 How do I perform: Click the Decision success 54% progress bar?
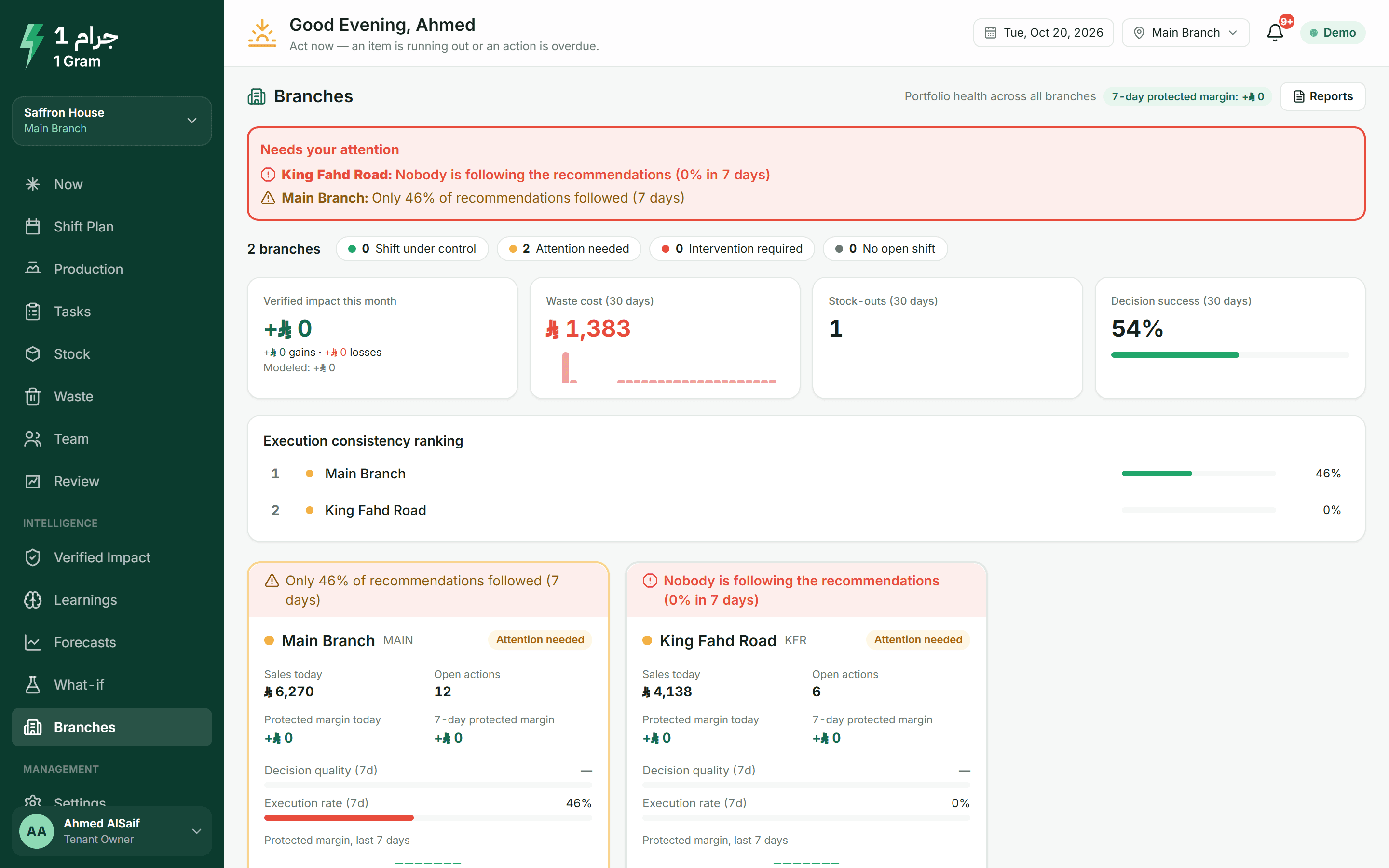click(1229, 355)
